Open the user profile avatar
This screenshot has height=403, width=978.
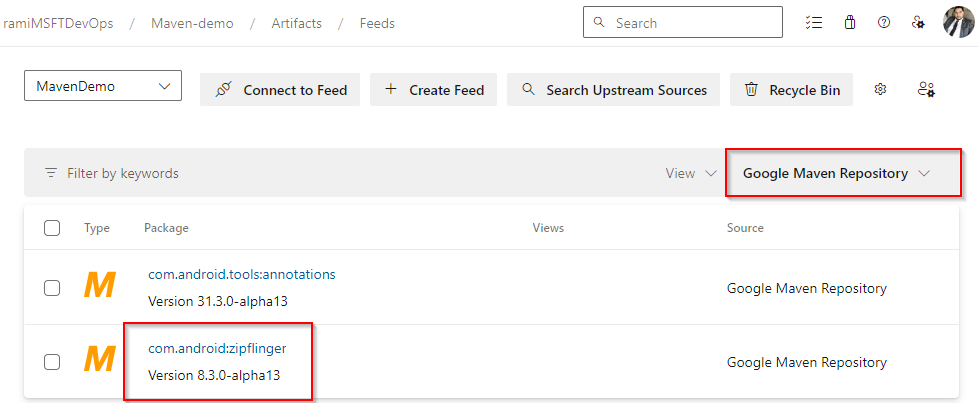958,22
